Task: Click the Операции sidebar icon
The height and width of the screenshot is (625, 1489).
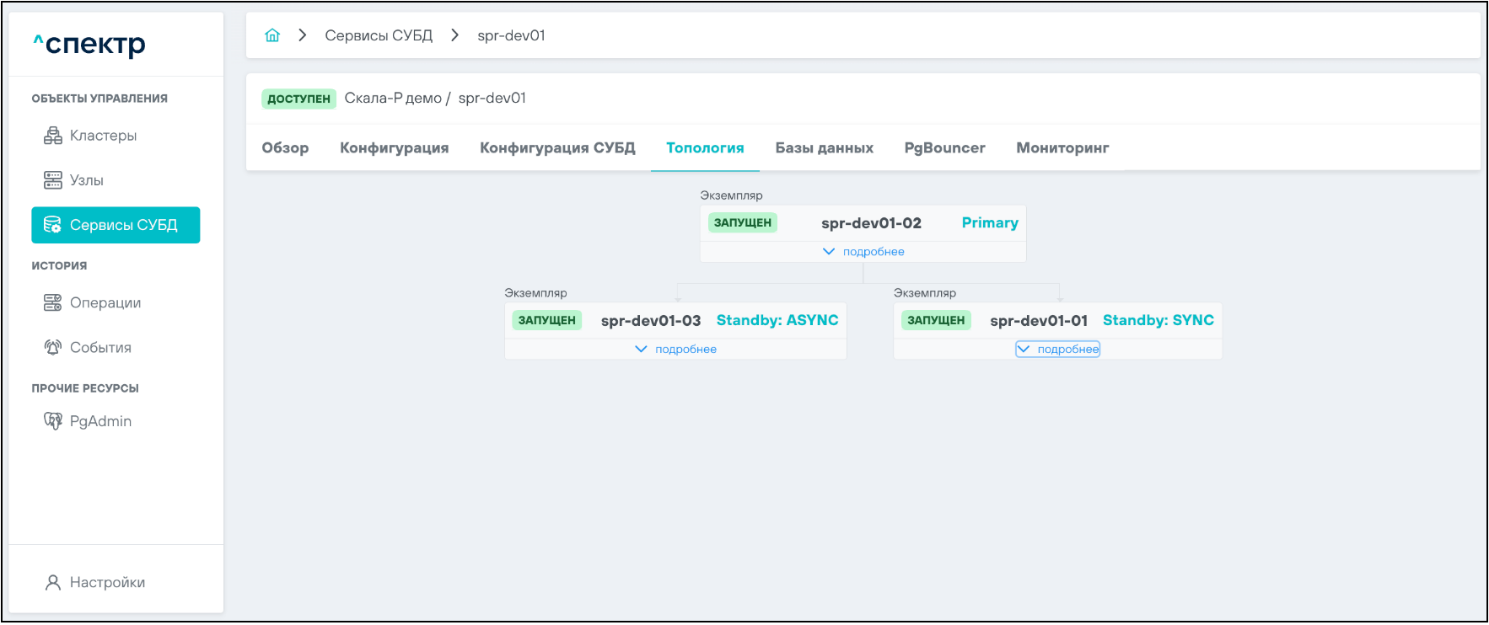Action: click(53, 303)
